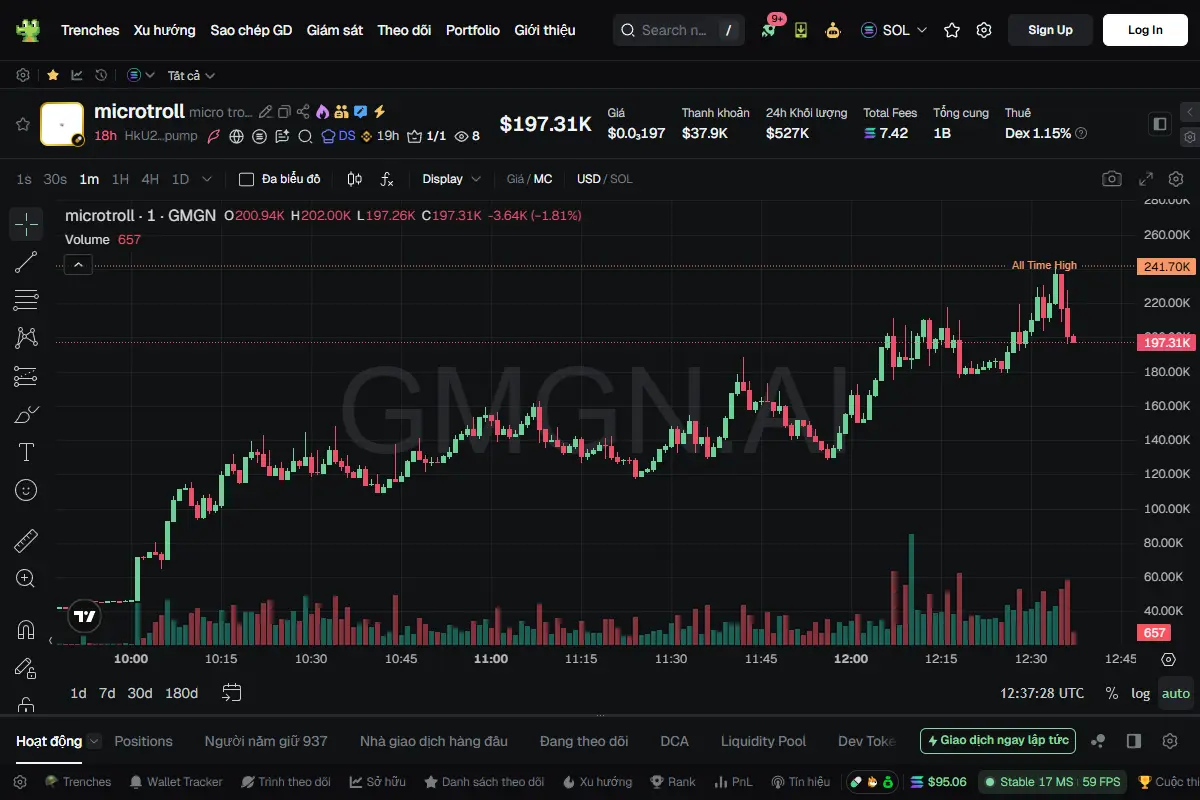Open the Fibonacci retracement tool
This screenshot has width=1200, height=800.
click(26, 300)
